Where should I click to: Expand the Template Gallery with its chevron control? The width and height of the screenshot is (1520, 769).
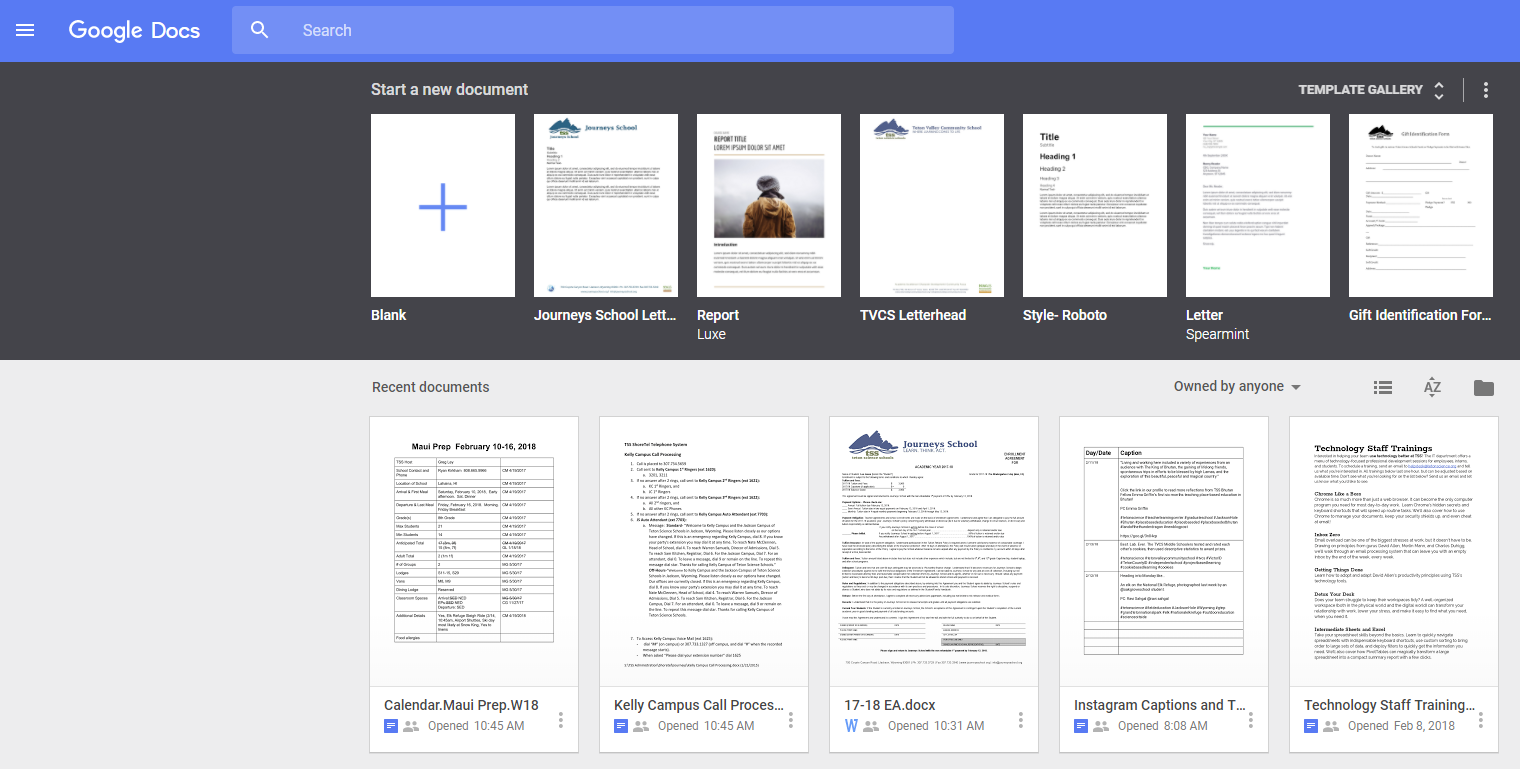[x=1439, y=89]
